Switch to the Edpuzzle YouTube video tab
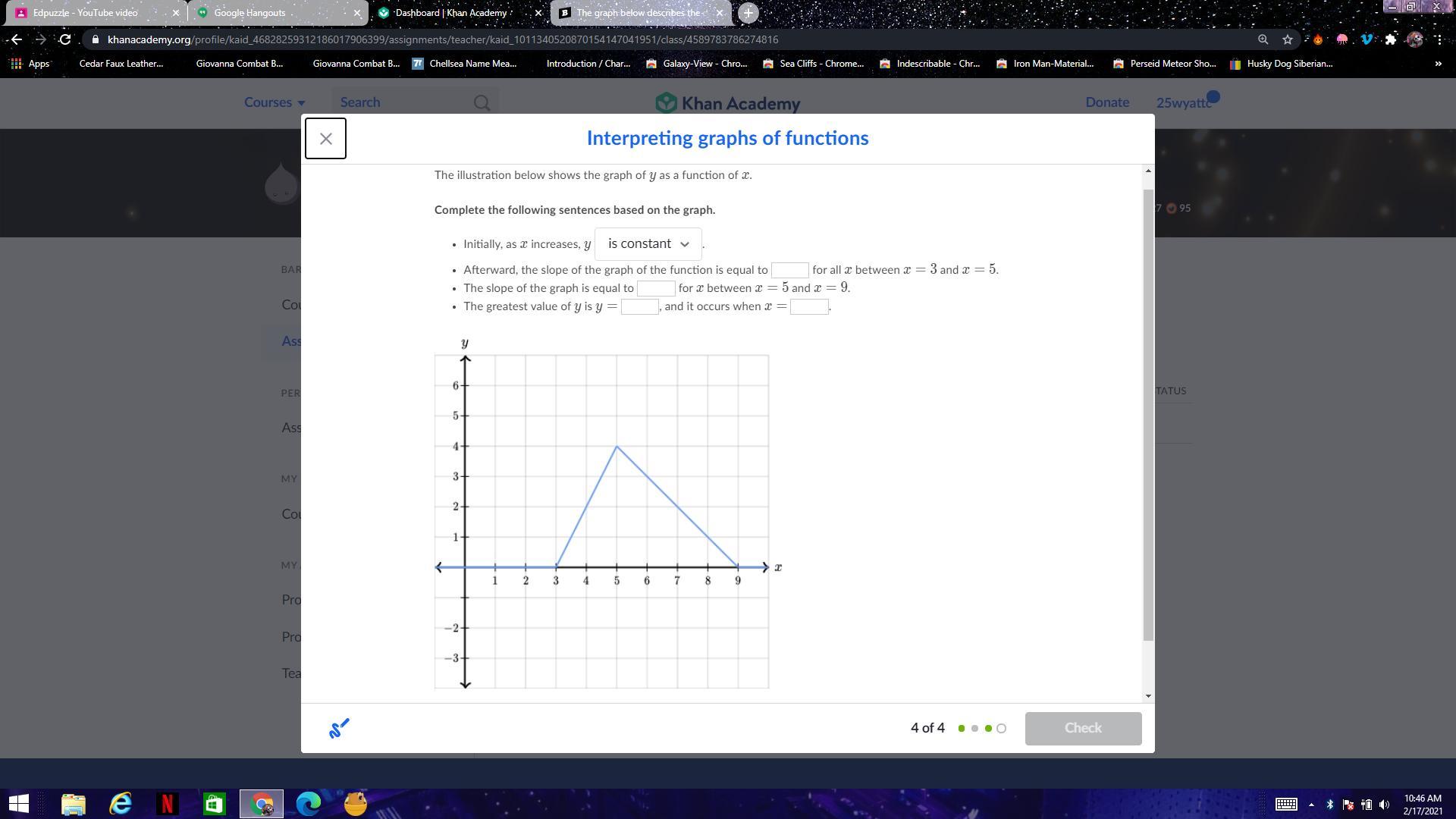 (86, 13)
